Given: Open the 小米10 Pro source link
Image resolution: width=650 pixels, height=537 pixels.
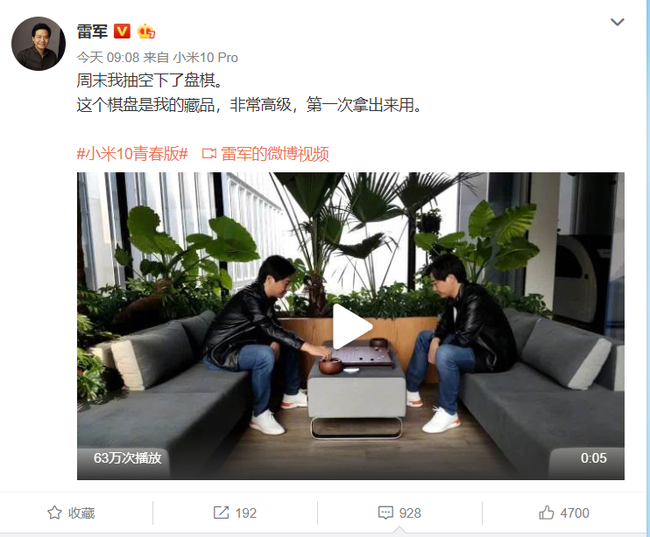Looking at the screenshot, I should tap(205, 57).
